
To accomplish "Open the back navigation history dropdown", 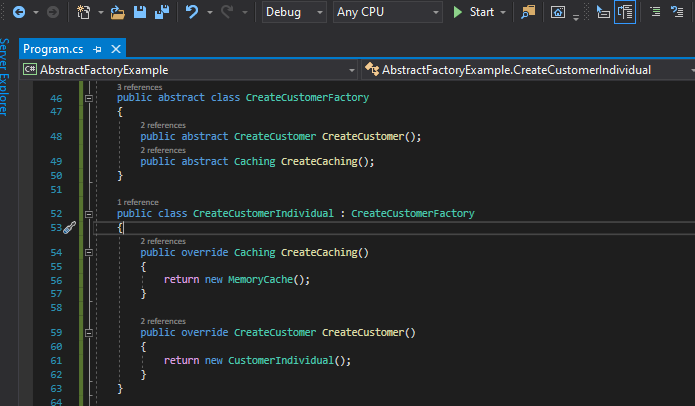I will 35,12.
